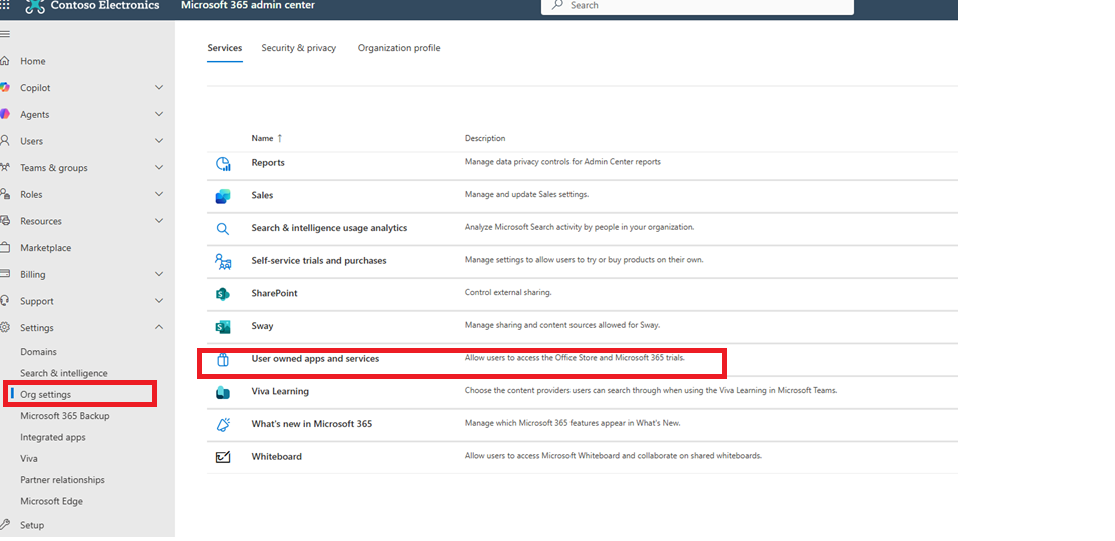
Task: Click the Description column header
Action: 485,138
